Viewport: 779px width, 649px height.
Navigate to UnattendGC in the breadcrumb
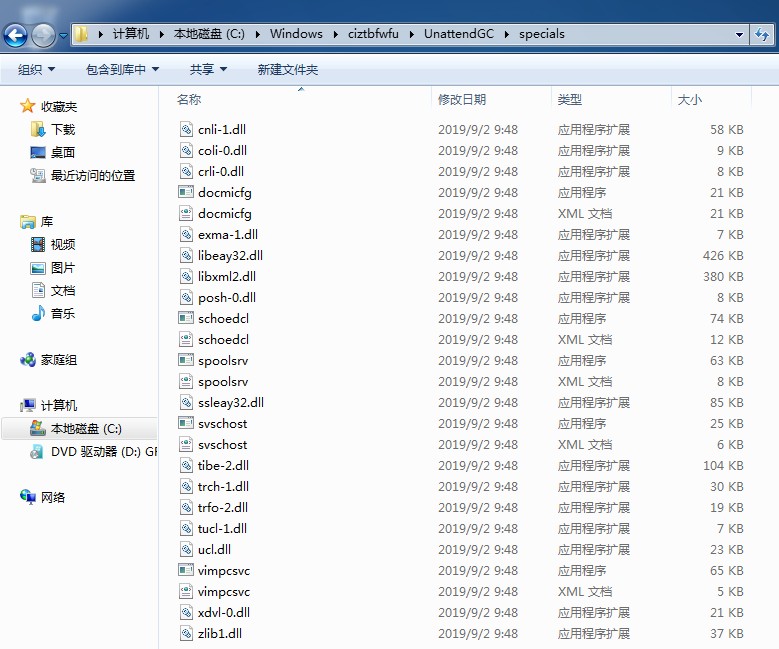459,34
